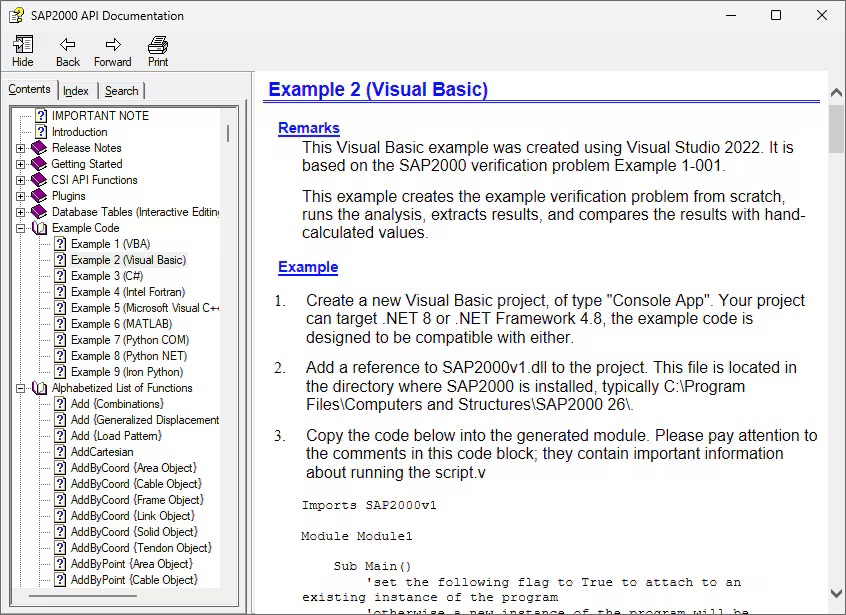Open the Print dialog via the Print icon
The height and width of the screenshot is (615, 846).
point(157,45)
